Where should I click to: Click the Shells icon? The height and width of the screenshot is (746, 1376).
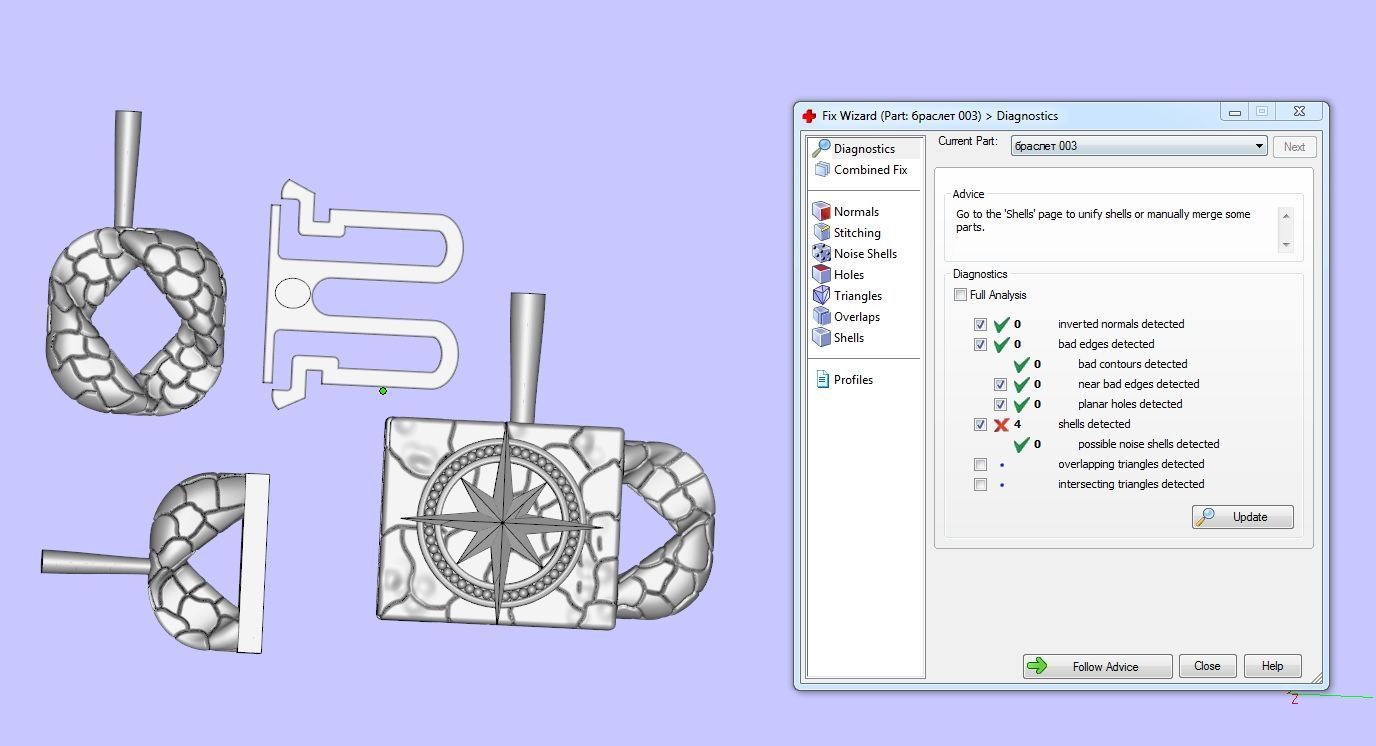(822, 337)
